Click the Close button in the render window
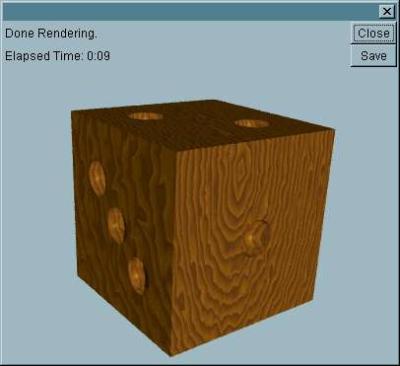This screenshot has width=400, height=366. (373, 33)
